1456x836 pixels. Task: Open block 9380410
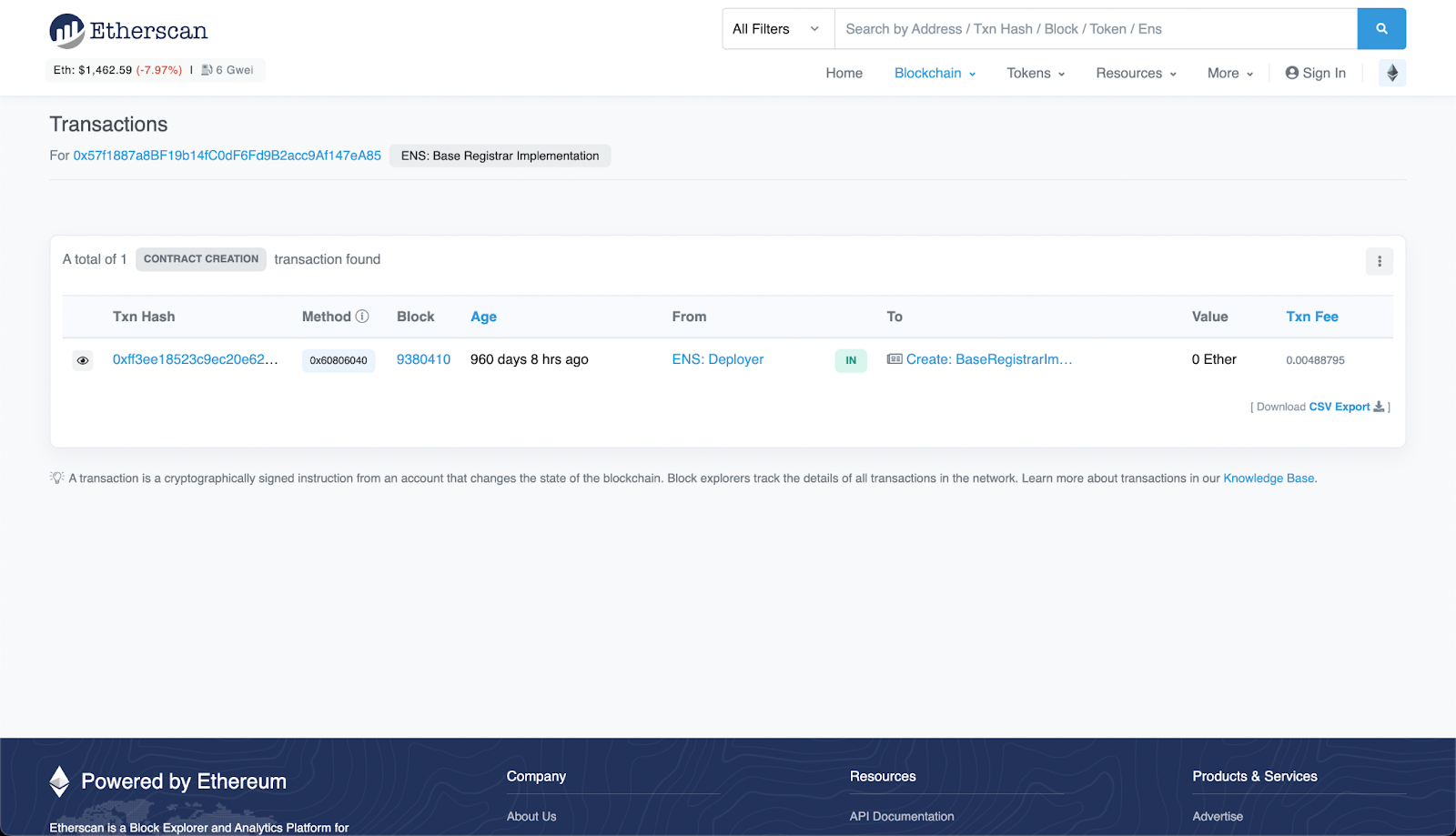click(x=423, y=359)
